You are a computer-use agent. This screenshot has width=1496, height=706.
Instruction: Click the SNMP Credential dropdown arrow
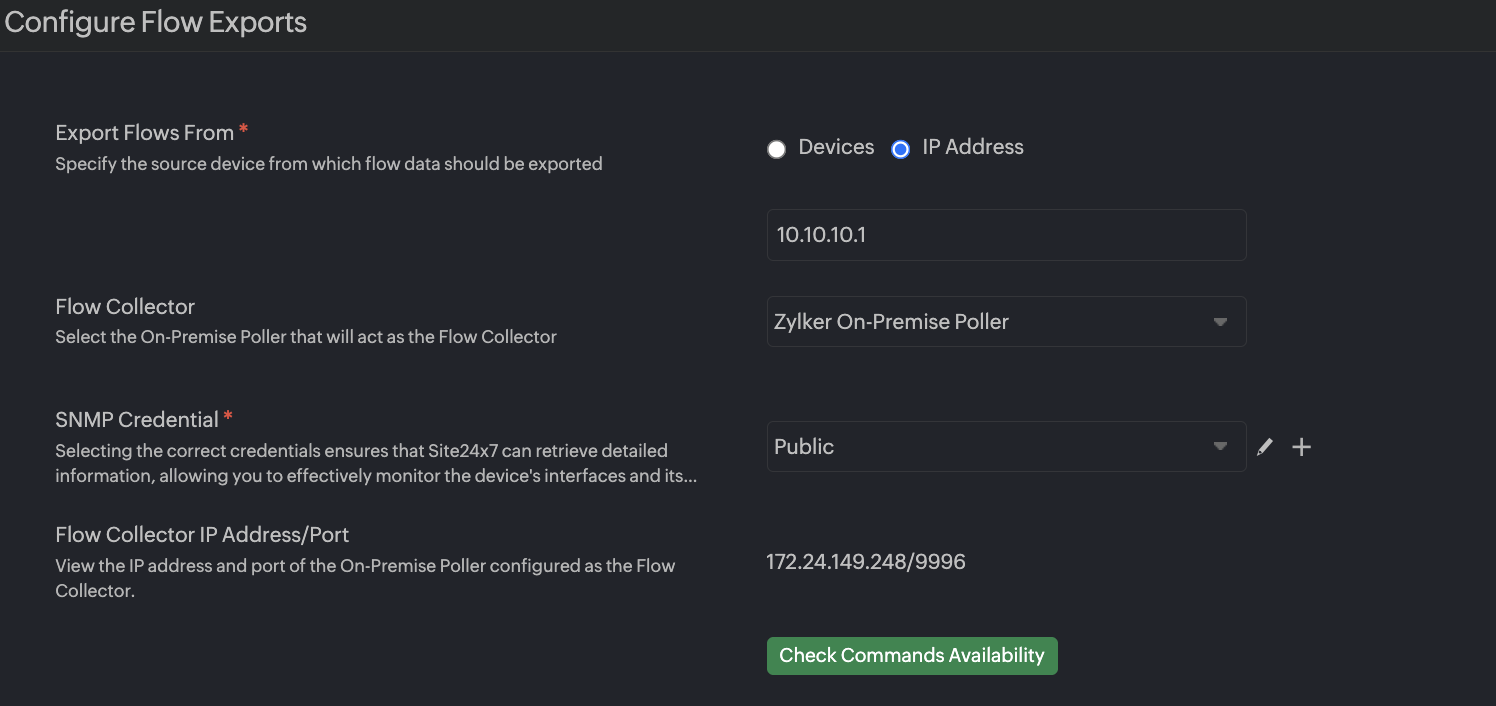[1220, 447]
